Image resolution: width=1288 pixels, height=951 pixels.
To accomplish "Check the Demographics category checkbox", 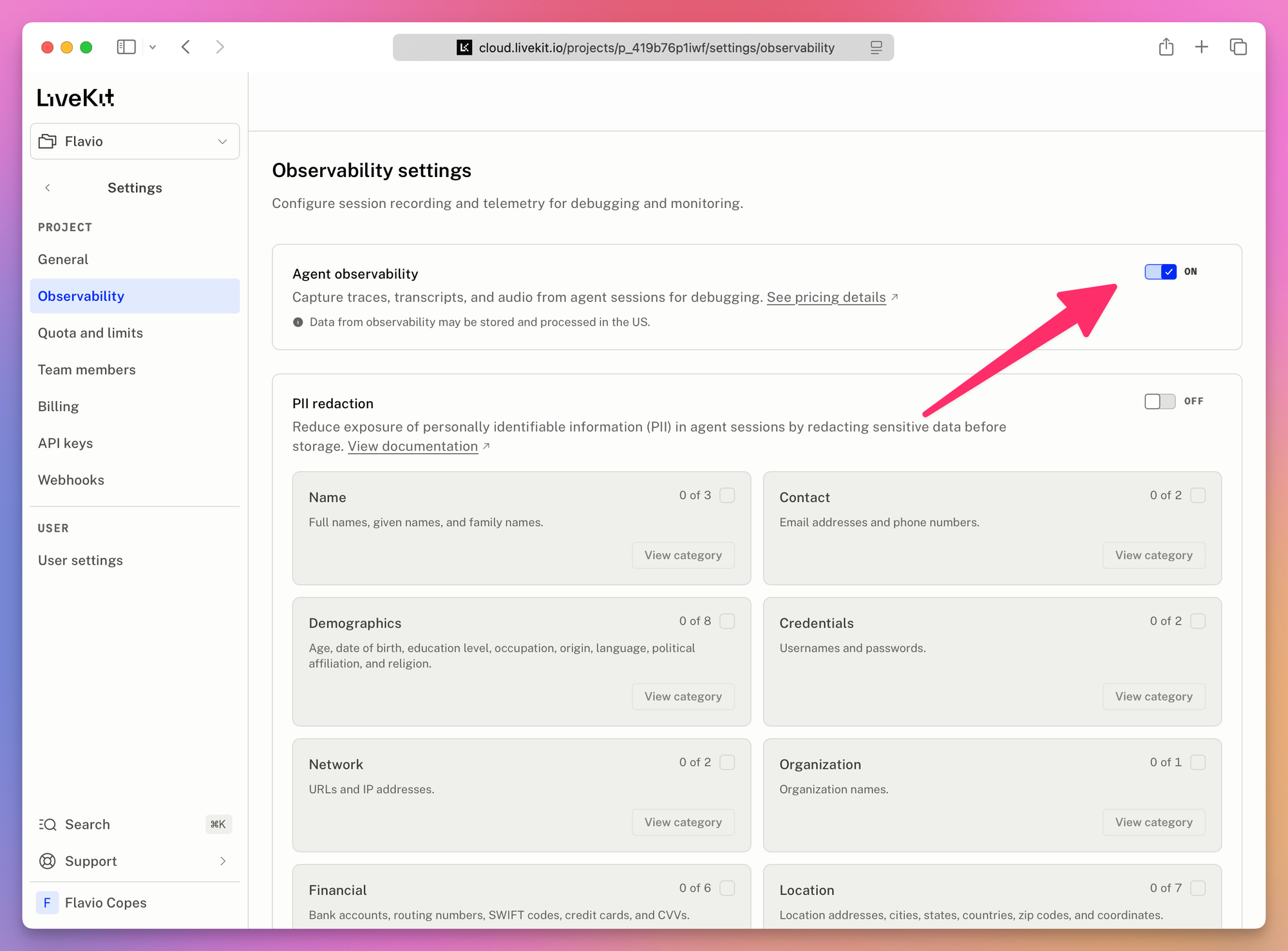I will point(727,621).
